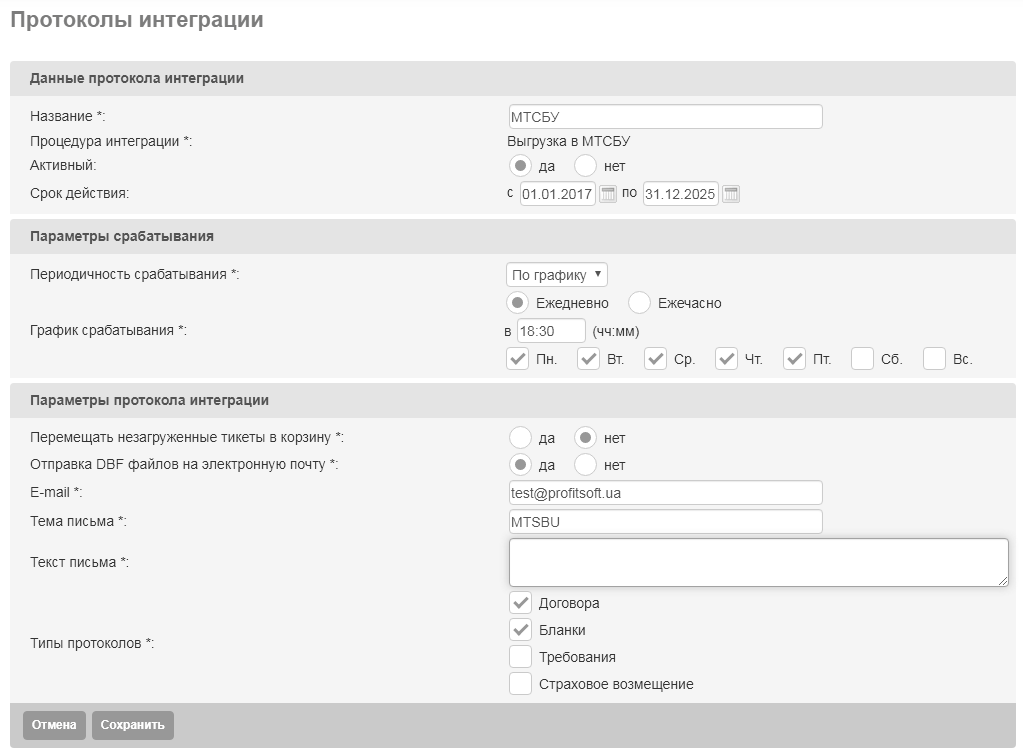Select 'да' for sending DBF files by email

(x=520, y=465)
